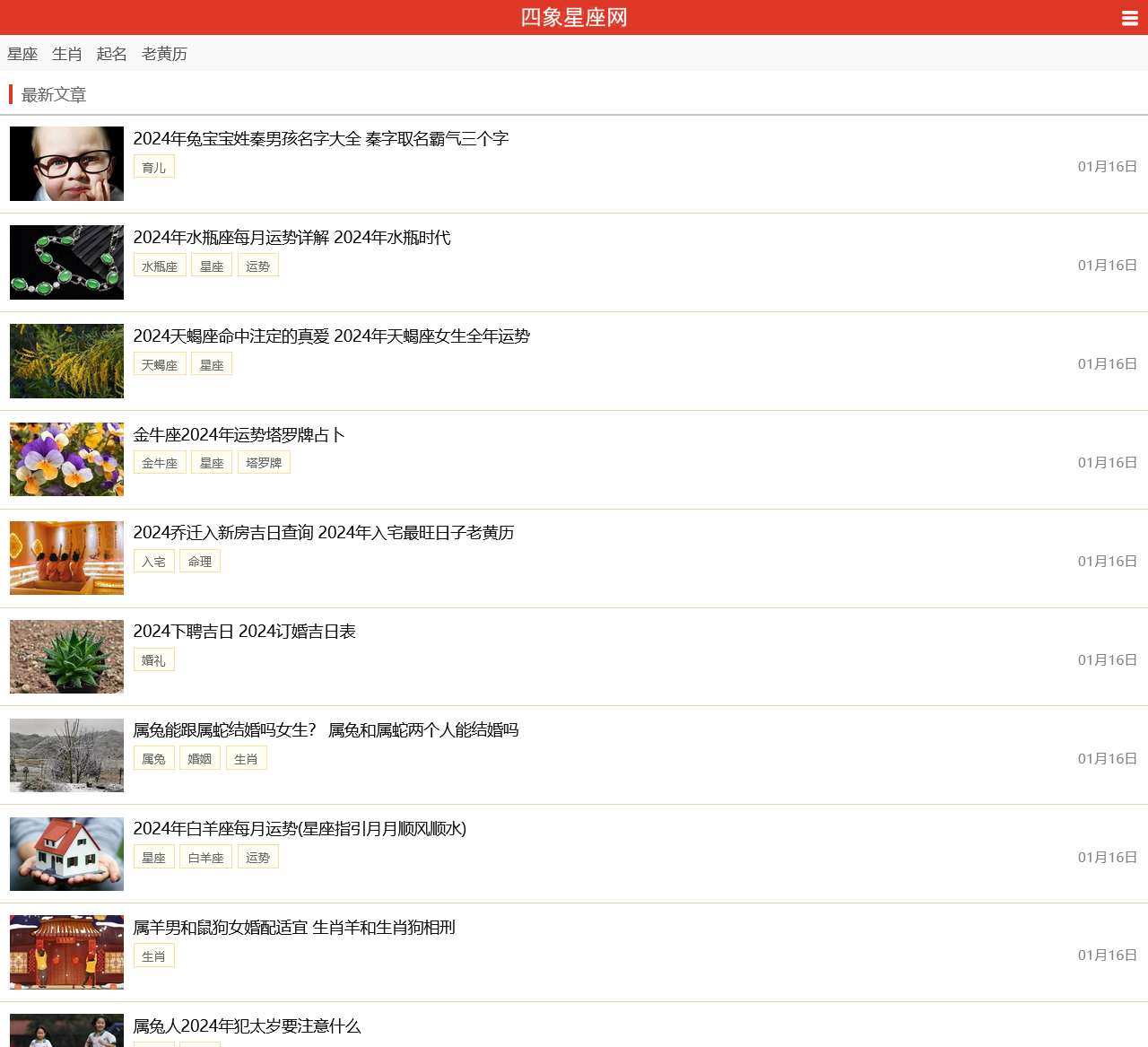Select the 白羊座 tag
This screenshot has height=1047, width=1148.
tap(206, 858)
